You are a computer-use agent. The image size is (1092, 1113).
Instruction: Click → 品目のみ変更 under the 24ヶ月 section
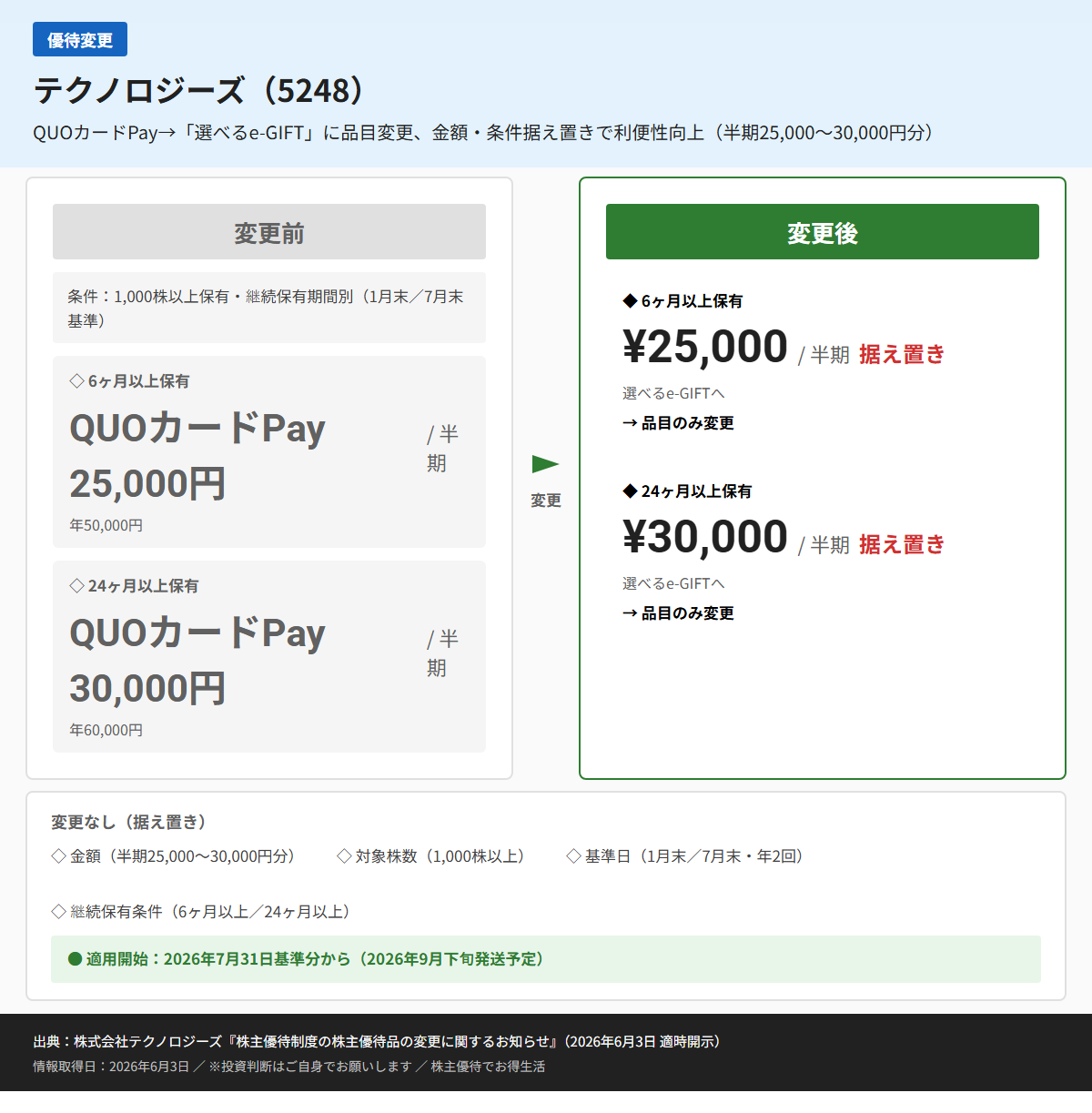tap(678, 613)
